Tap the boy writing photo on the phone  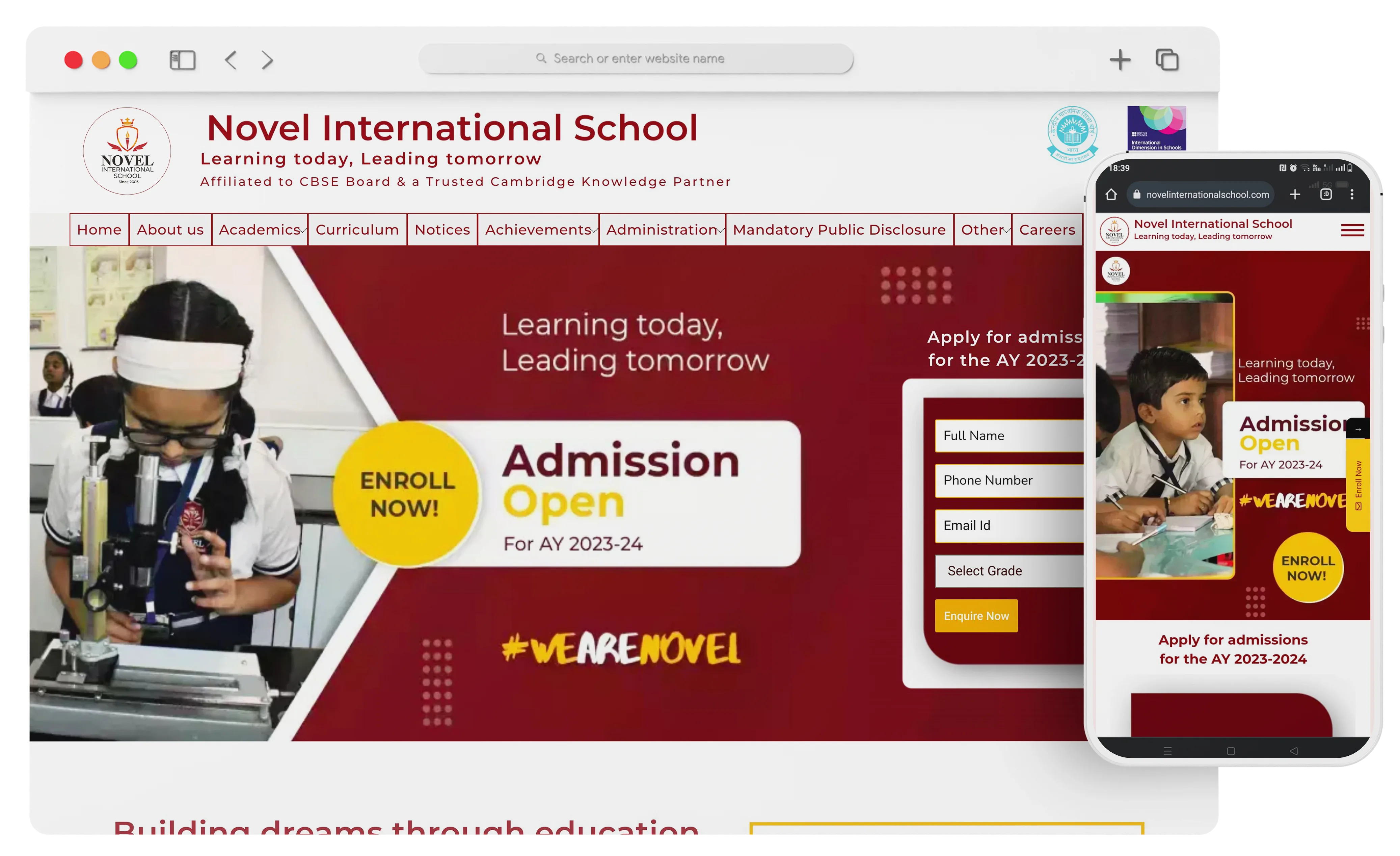1165,437
